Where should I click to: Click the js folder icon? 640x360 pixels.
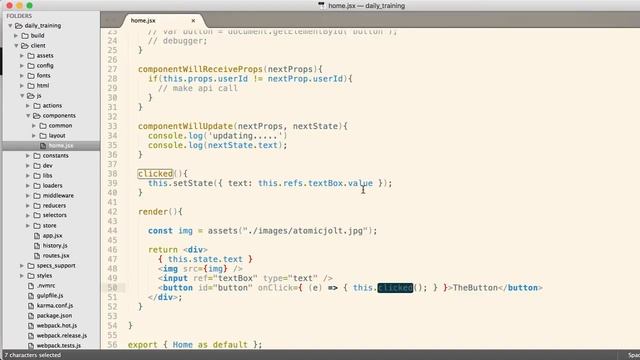pyautogui.click(x=31, y=96)
